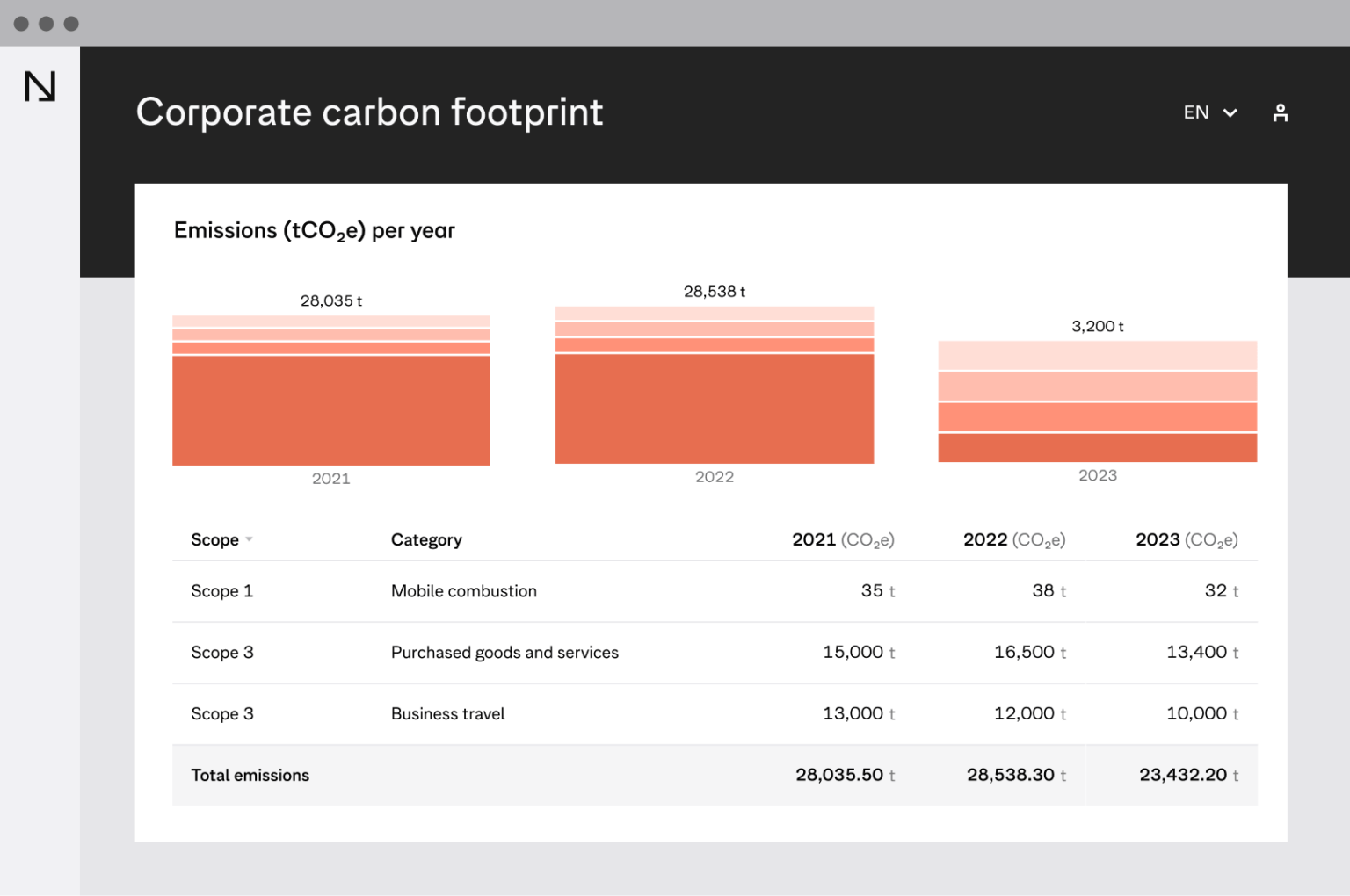
Task: Open the Scope column sort dropdown
Action: coord(250,540)
